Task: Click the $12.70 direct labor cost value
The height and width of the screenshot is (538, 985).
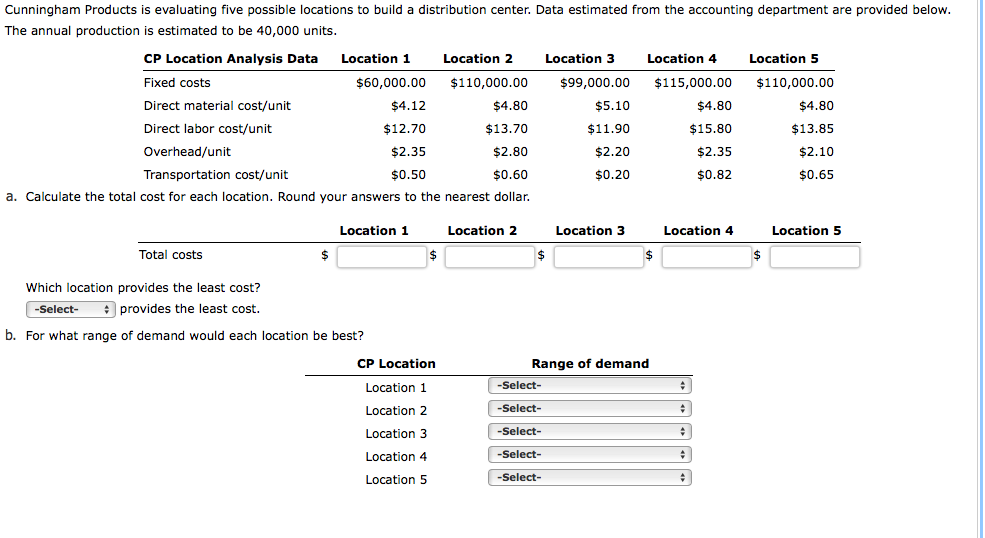Action: [x=405, y=129]
